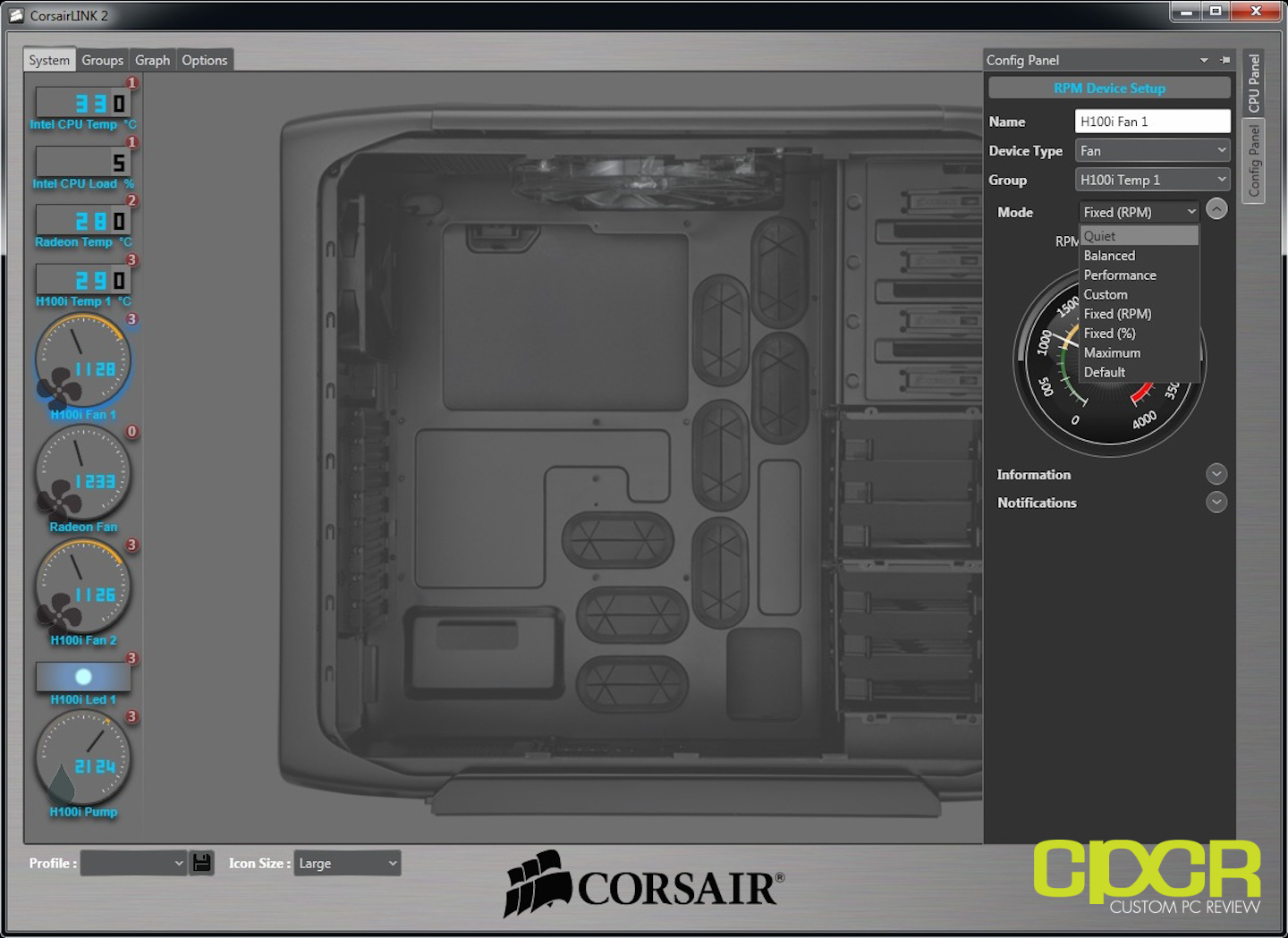Edit the Name field H100i Fan 1

[x=1152, y=122]
